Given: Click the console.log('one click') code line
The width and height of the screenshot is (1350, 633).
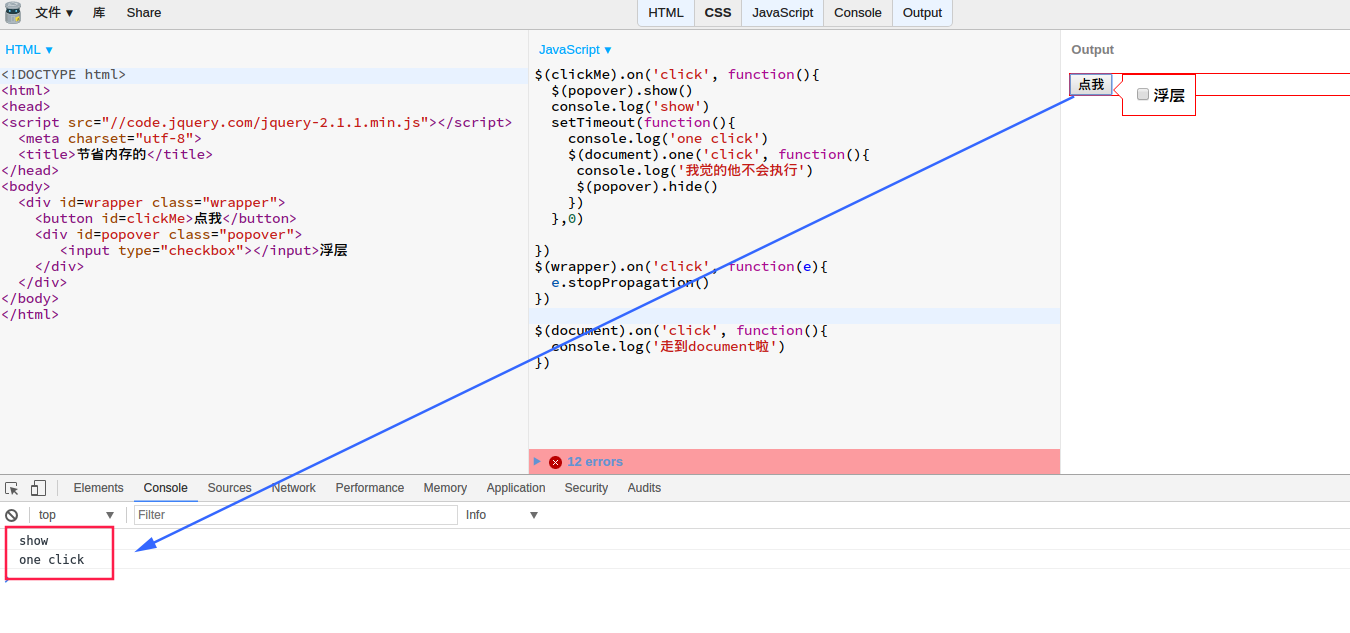Looking at the screenshot, I should point(668,138).
